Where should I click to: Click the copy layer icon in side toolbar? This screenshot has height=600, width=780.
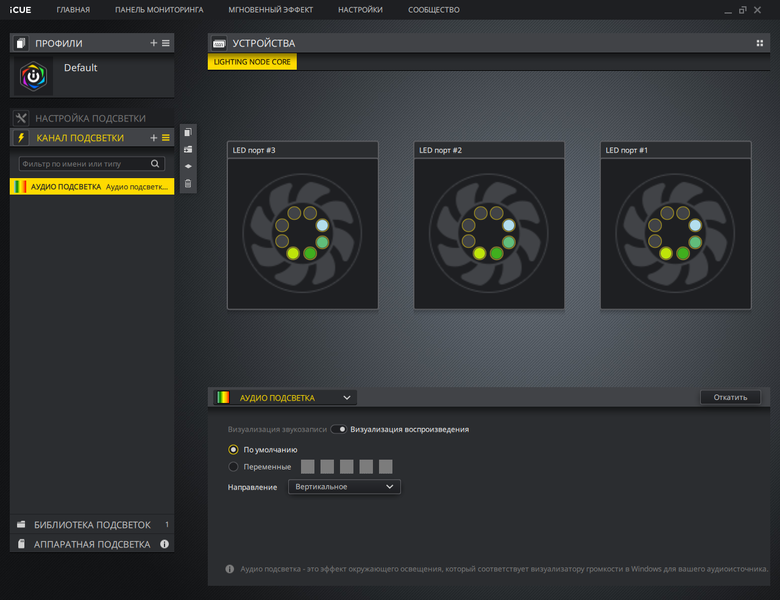(x=188, y=132)
